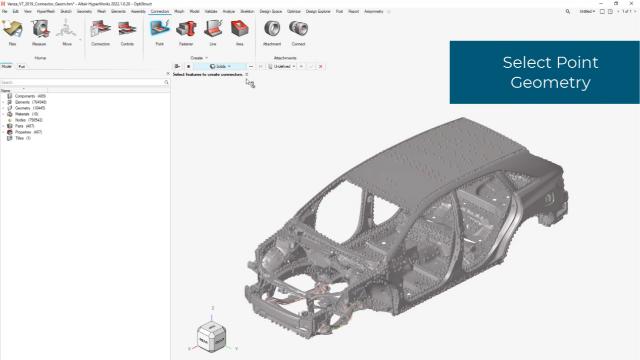This screenshot has height=360, width=640.
Task: Expand the Parts tree node
Action: pos(3,126)
